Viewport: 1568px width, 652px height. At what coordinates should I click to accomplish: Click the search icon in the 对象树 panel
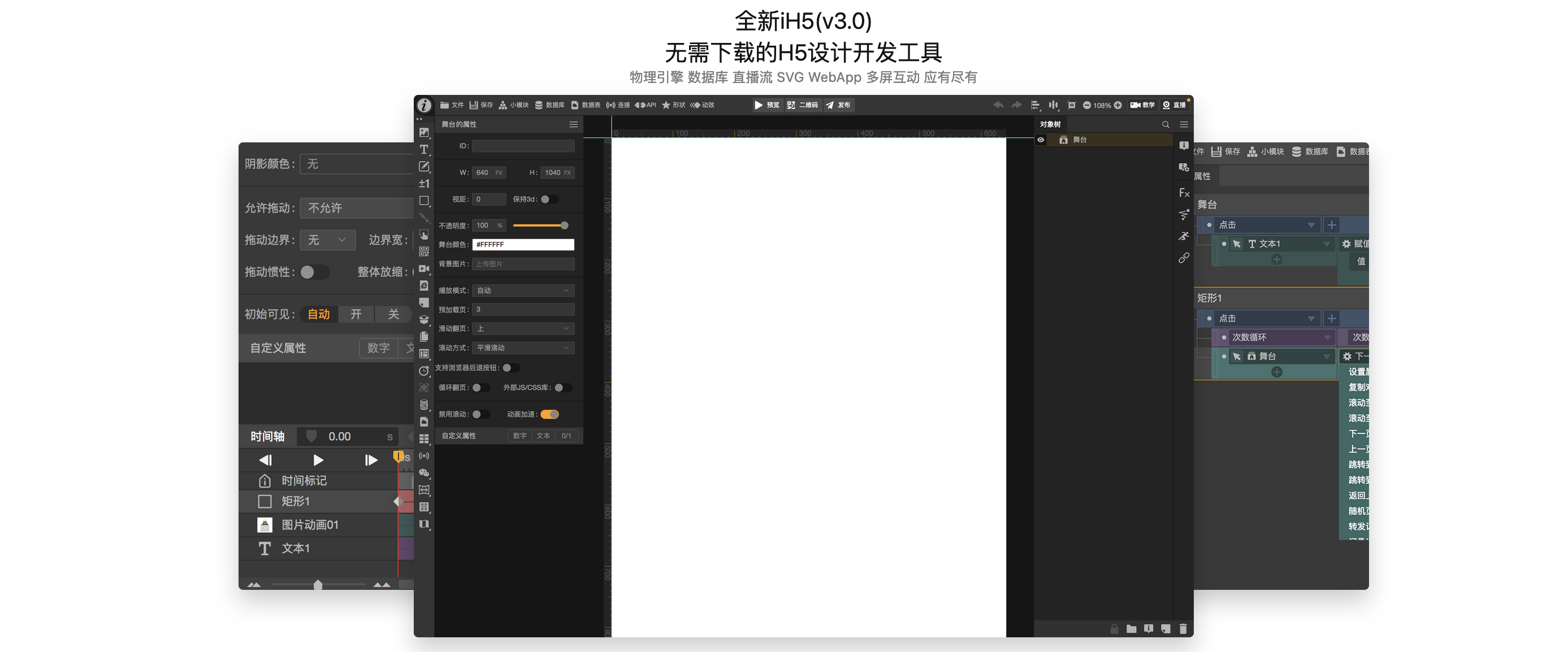point(1166,124)
